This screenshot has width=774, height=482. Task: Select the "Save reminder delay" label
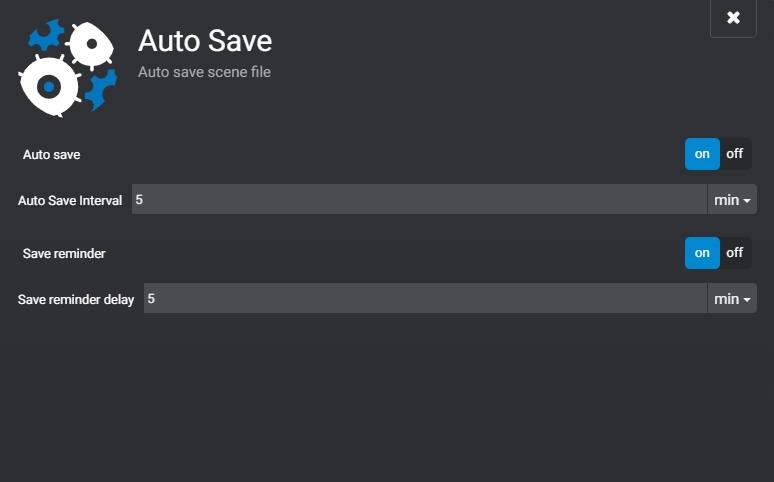tap(76, 299)
